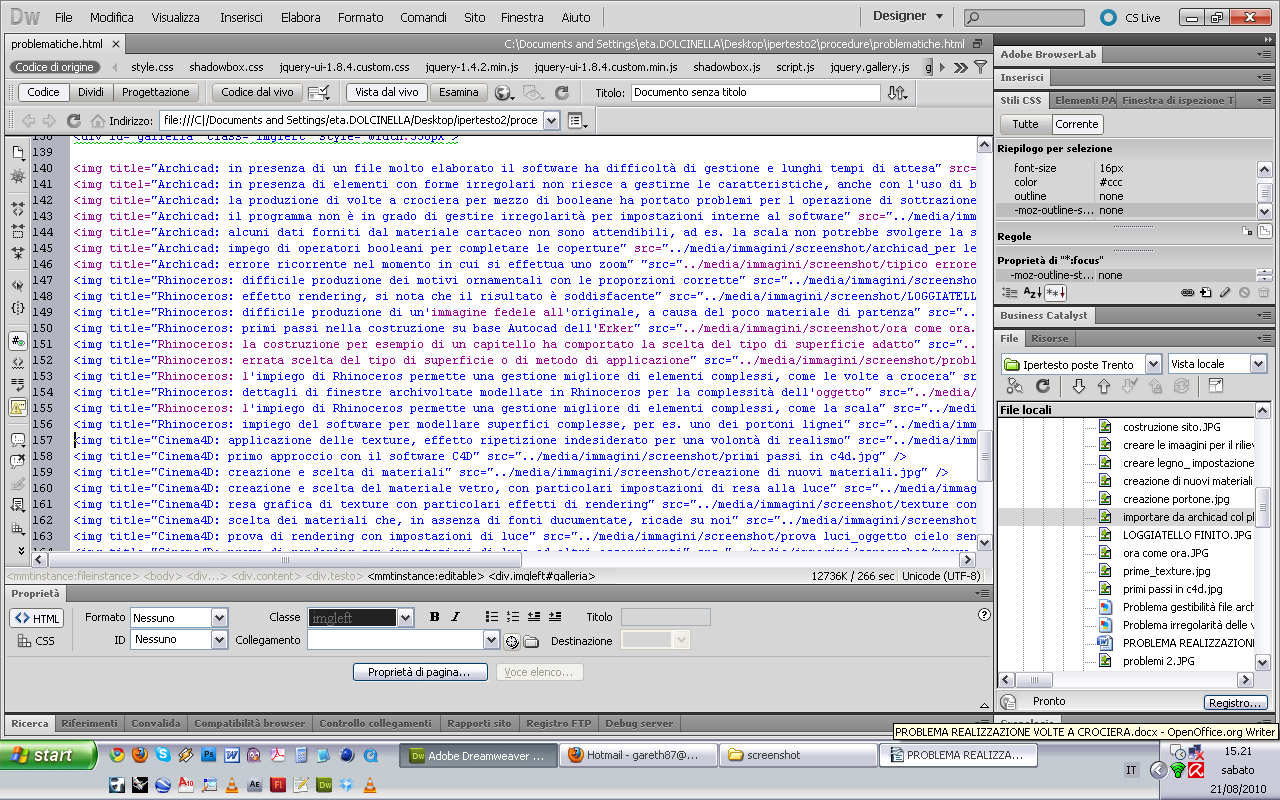Open the Designer workspace switcher
1280x800 pixels.
[x=908, y=16]
